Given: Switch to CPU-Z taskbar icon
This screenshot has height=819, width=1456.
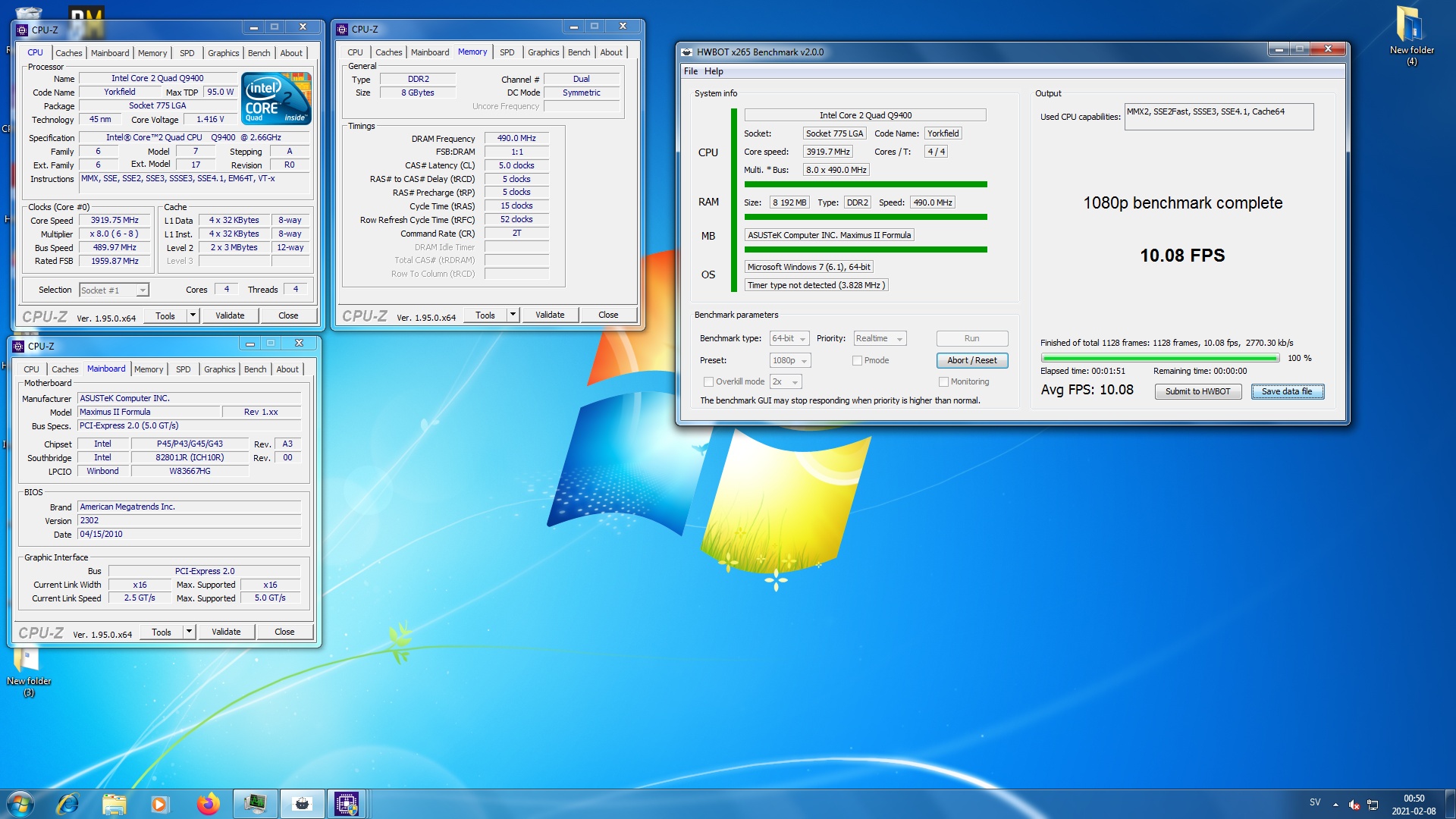Looking at the screenshot, I should tap(347, 804).
